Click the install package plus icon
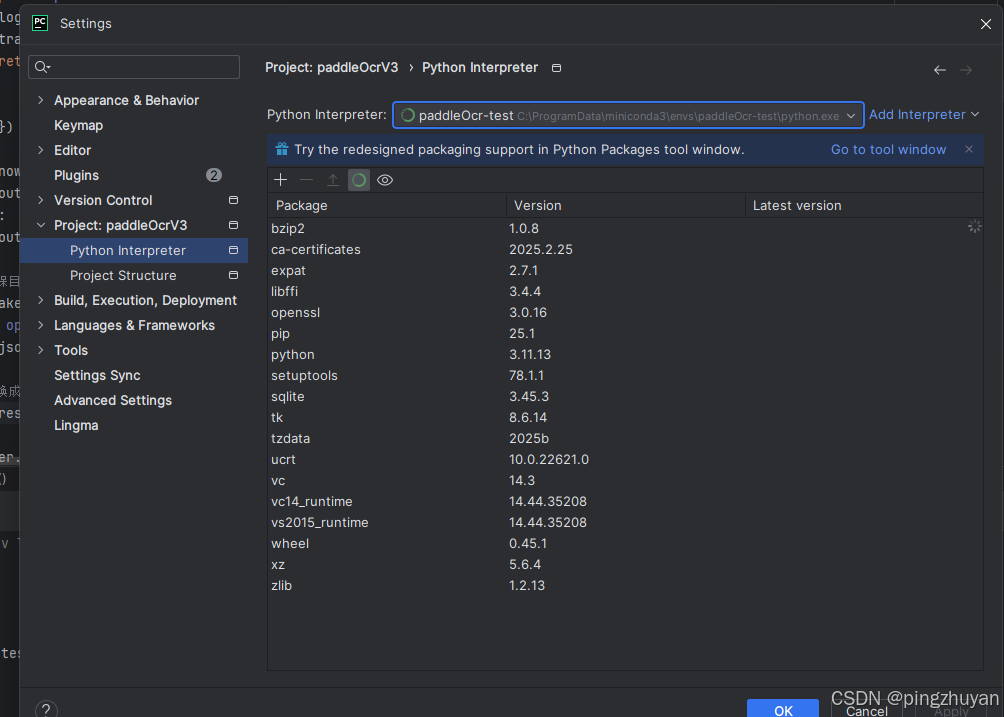The image size is (1004, 717). click(x=280, y=180)
